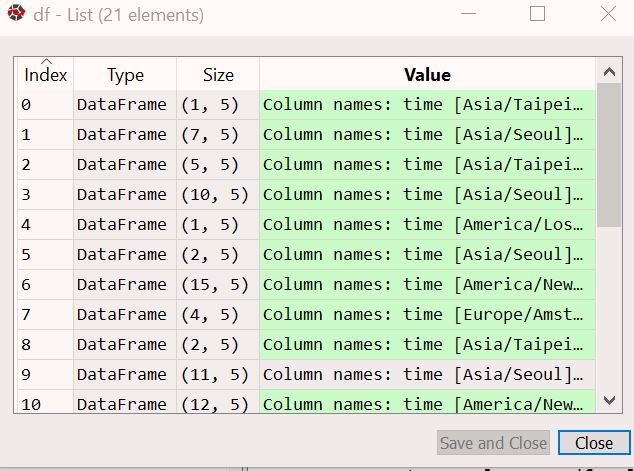Sort list by the Size column header
The image size is (634, 471).
pos(218,75)
